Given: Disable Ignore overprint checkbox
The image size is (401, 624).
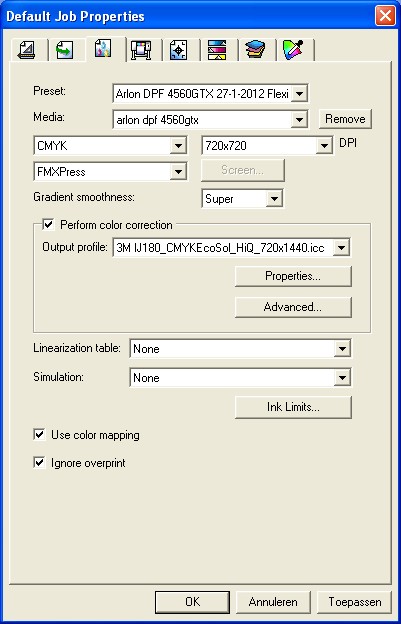Looking at the screenshot, I should coord(39,463).
